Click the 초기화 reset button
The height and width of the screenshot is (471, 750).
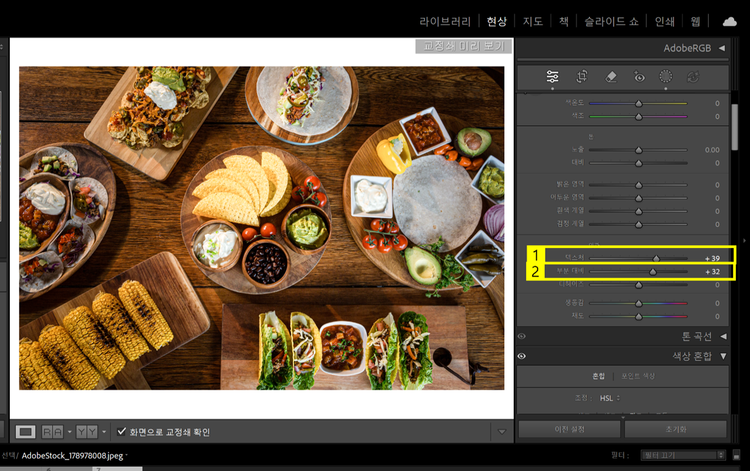pyautogui.click(x=676, y=429)
